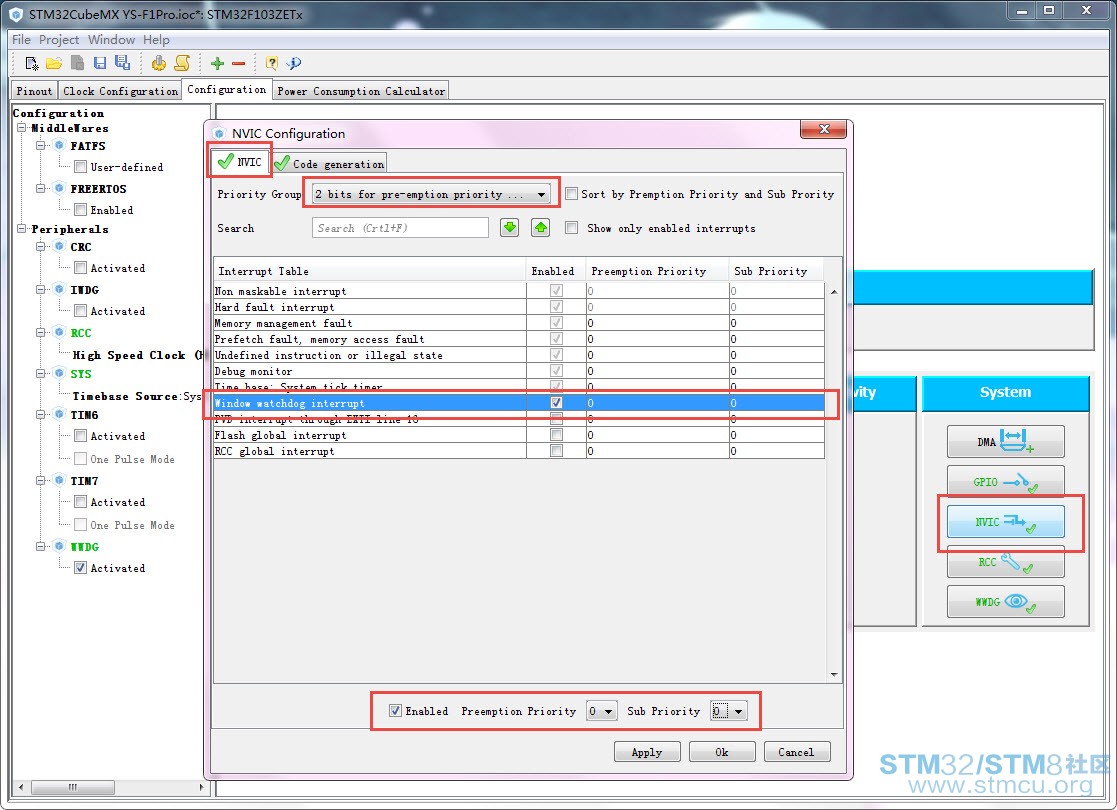Screen dimensions: 1117x810
Task: Open NVIC button in System panel
Action: [x=1005, y=521]
